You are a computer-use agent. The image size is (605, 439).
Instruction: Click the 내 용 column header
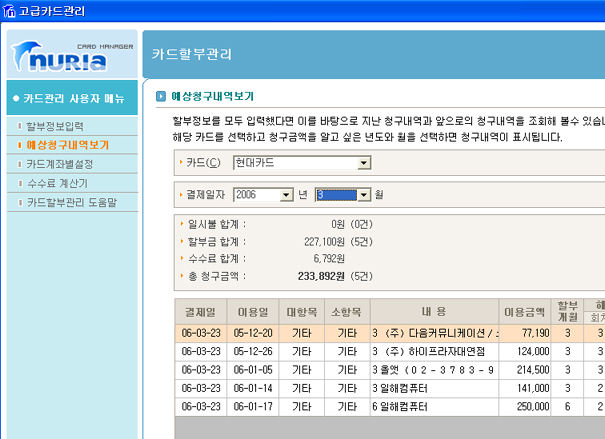(433, 311)
